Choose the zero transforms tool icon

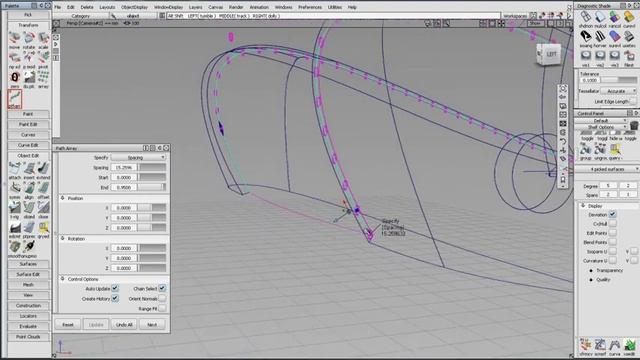[x=15, y=78]
